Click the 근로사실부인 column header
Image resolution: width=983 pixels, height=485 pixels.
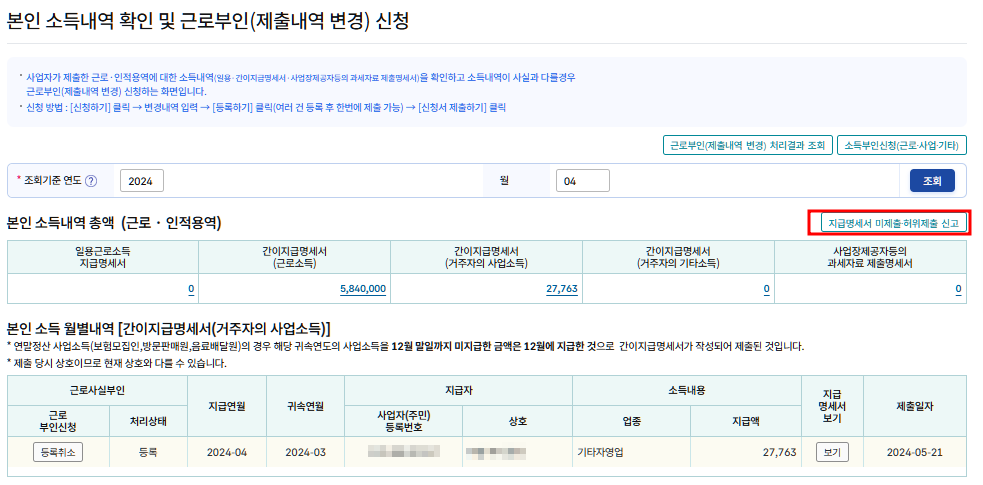click(97, 390)
